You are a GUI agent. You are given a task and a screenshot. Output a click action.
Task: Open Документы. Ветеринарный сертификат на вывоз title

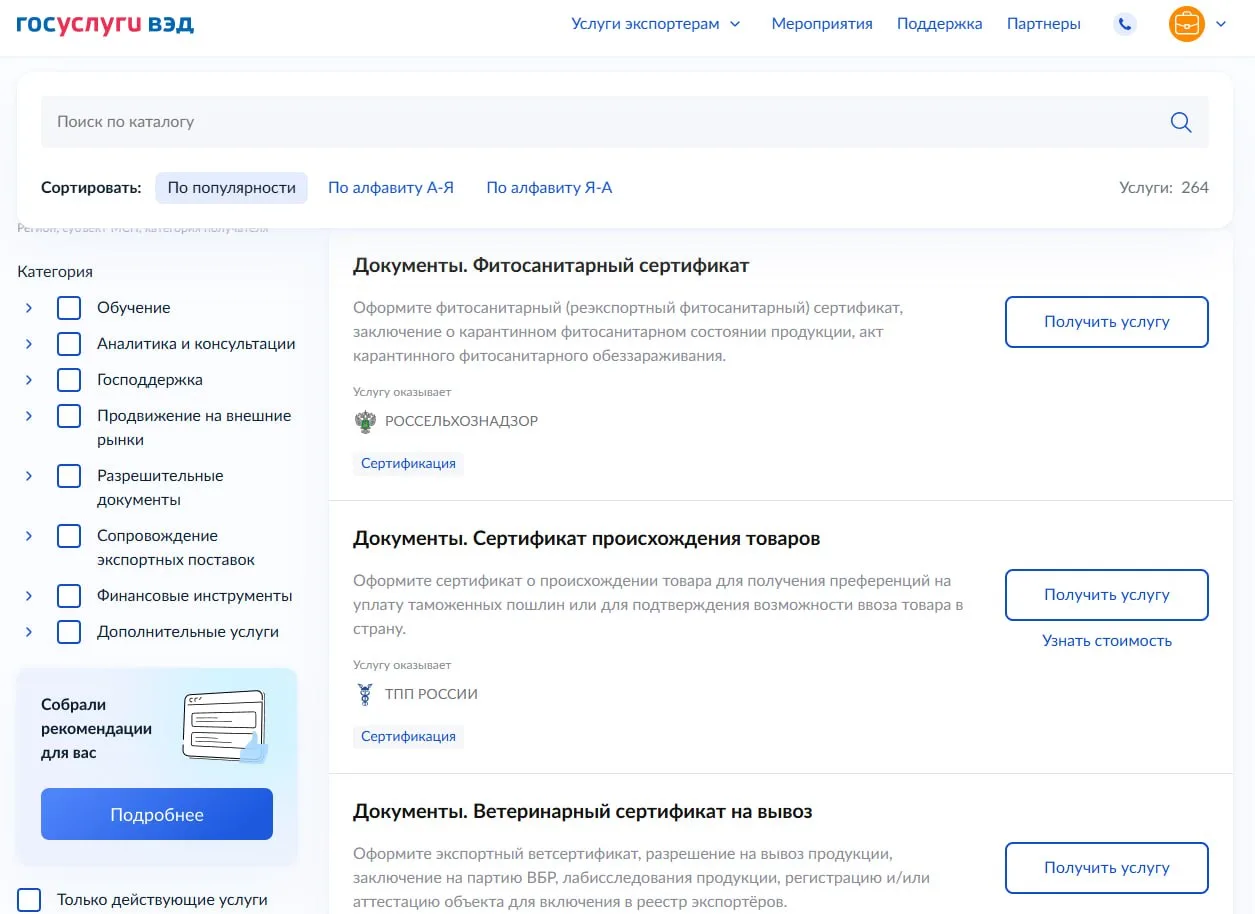coord(582,812)
